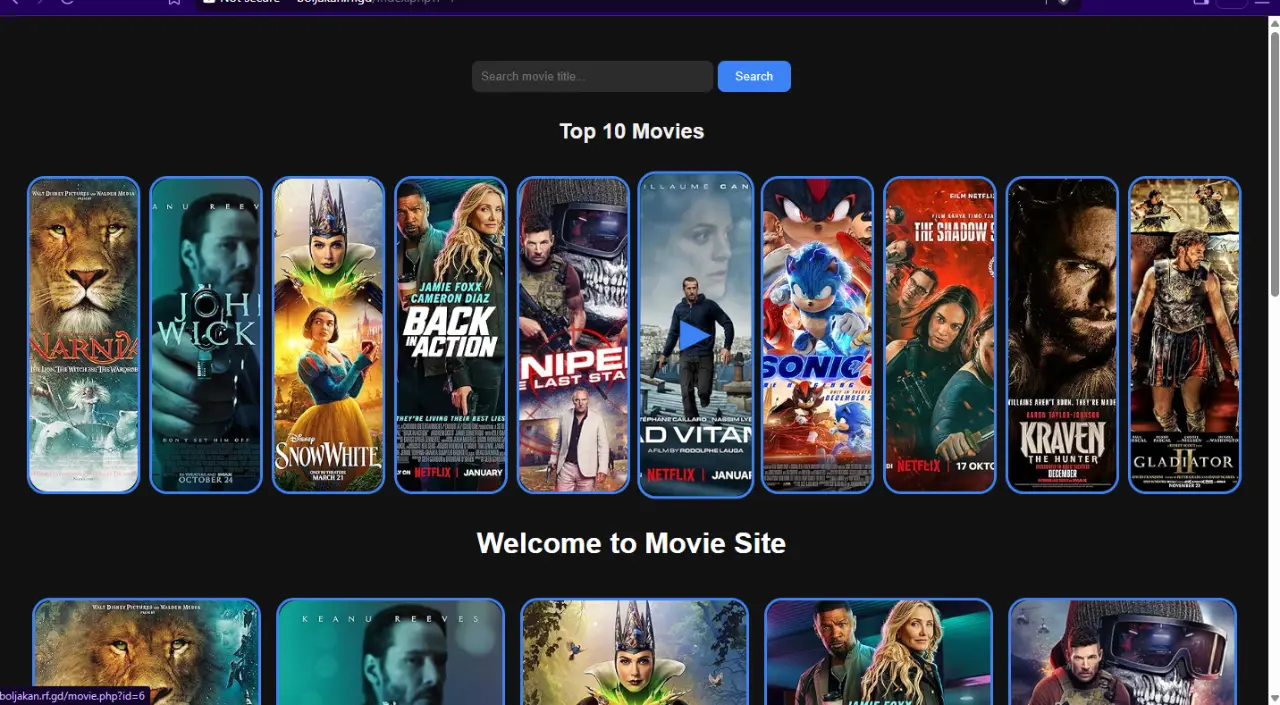Click the play icon on Ad Vitam poster
The image size is (1280, 705).
[x=694, y=336]
